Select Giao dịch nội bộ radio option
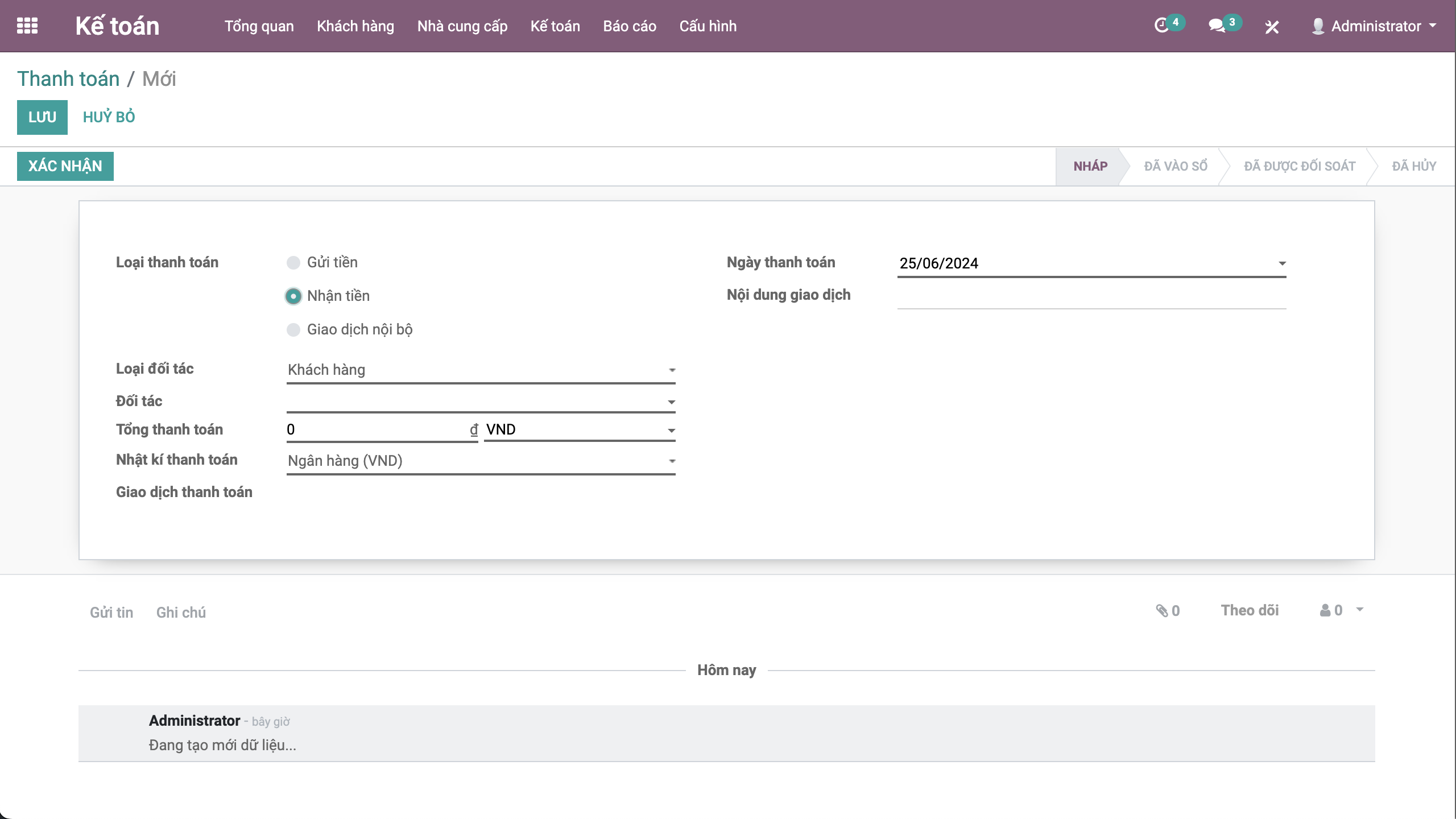Viewport: 1456px width, 819px height. tap(293, 330)
